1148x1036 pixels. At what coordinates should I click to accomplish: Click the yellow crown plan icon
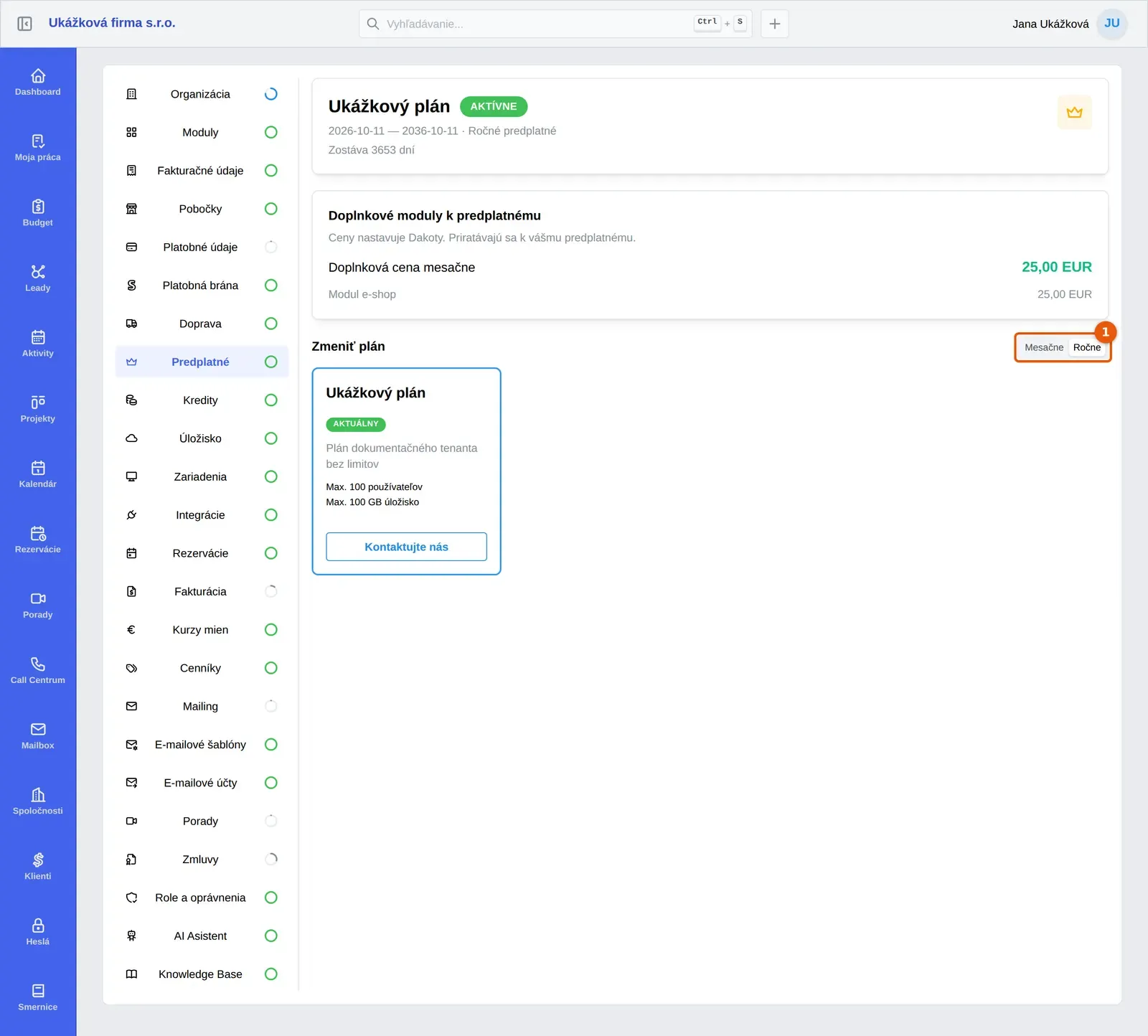1074,113
